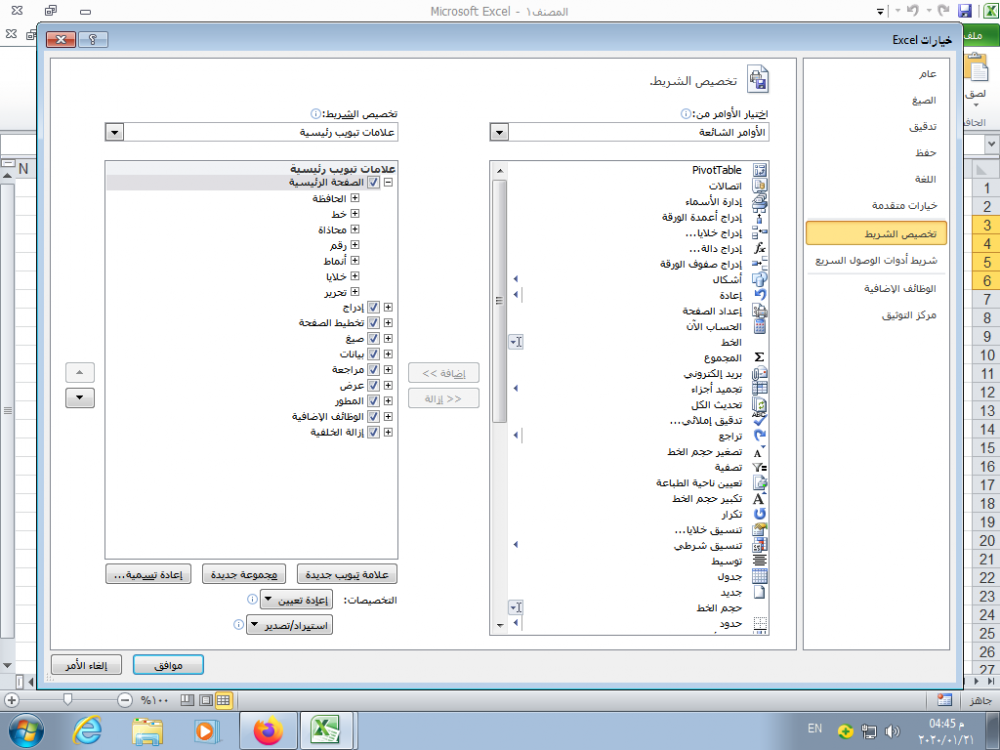Uncheck the تخطيط الصفحة checkbox
The width and height of the screenshot is (1000, 750).
[373, 323]
